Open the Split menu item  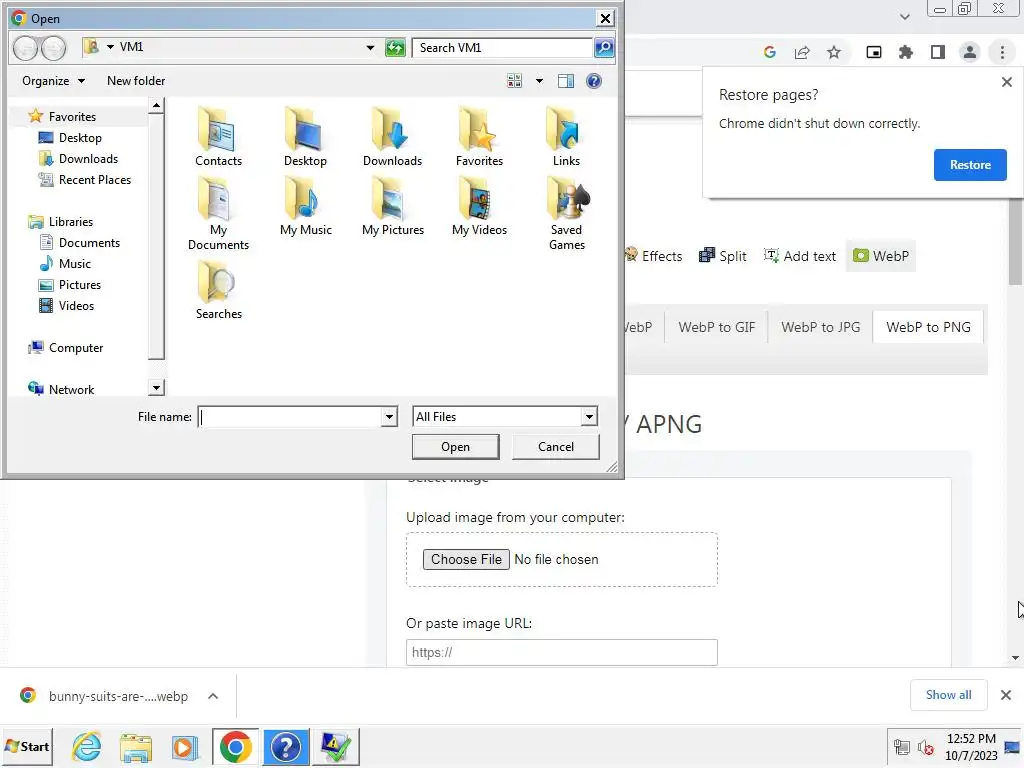click(722, 256)
